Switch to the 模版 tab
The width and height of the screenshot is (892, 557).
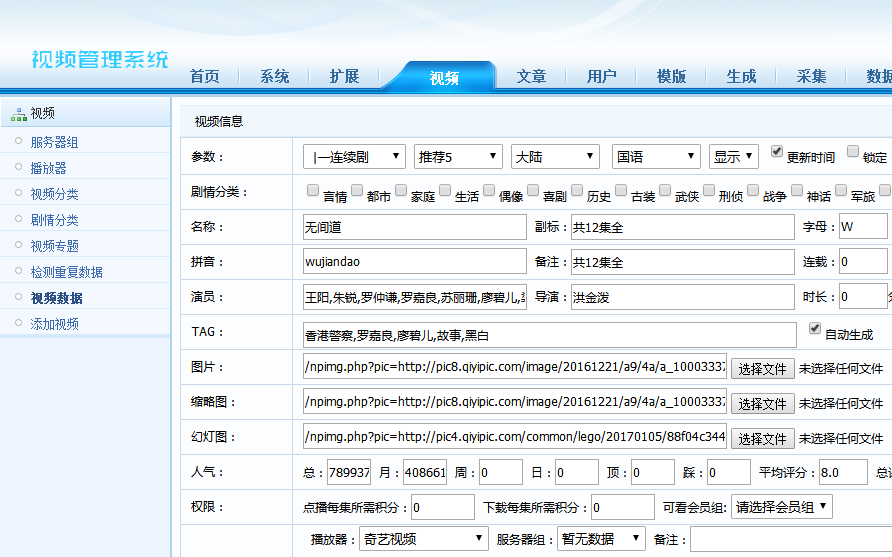point(671,76)
